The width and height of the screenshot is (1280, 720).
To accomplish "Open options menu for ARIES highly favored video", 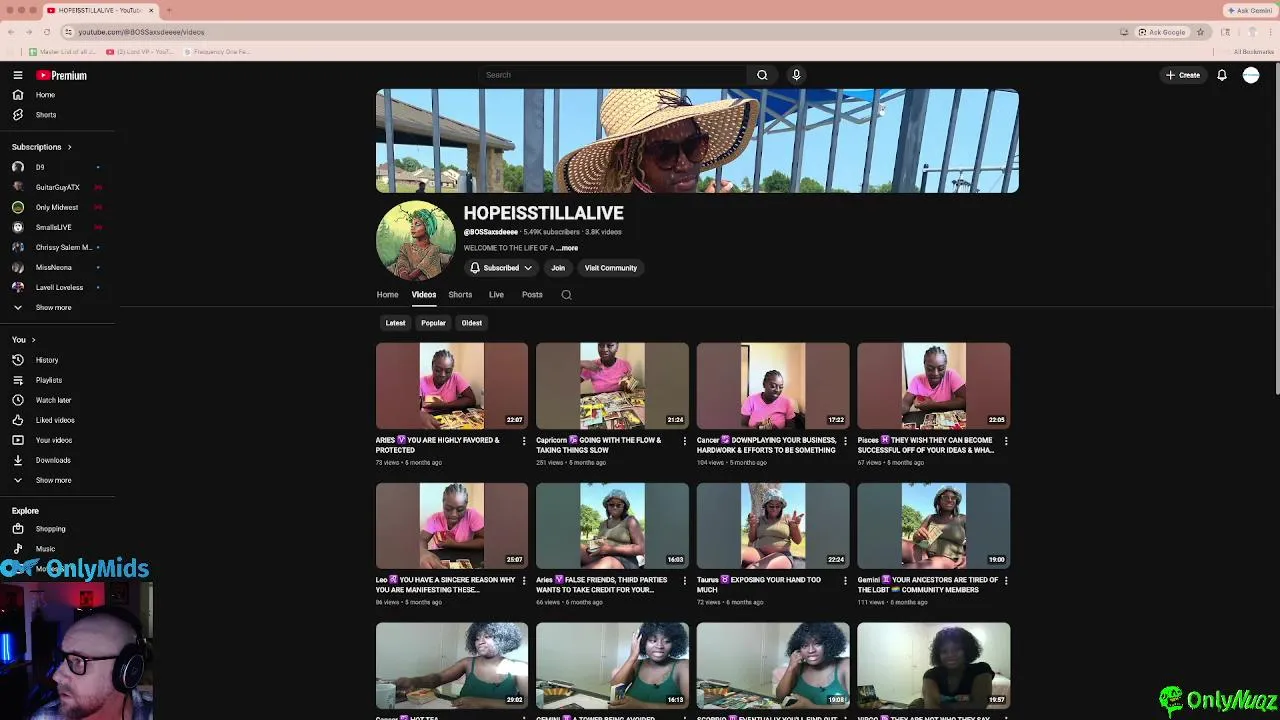I will click(x=524, y=441).
